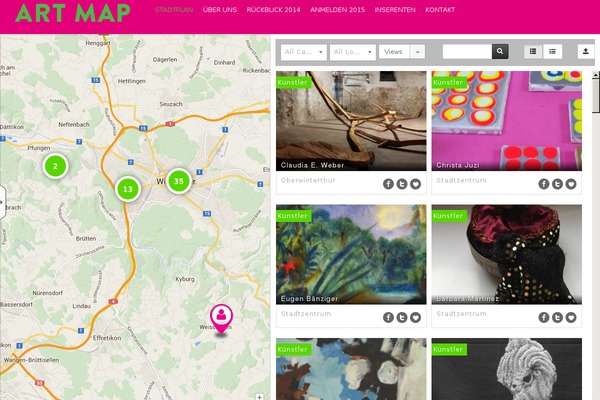Tweet the Christa Juzi listing
600x400 pixels.
(558, 184)
